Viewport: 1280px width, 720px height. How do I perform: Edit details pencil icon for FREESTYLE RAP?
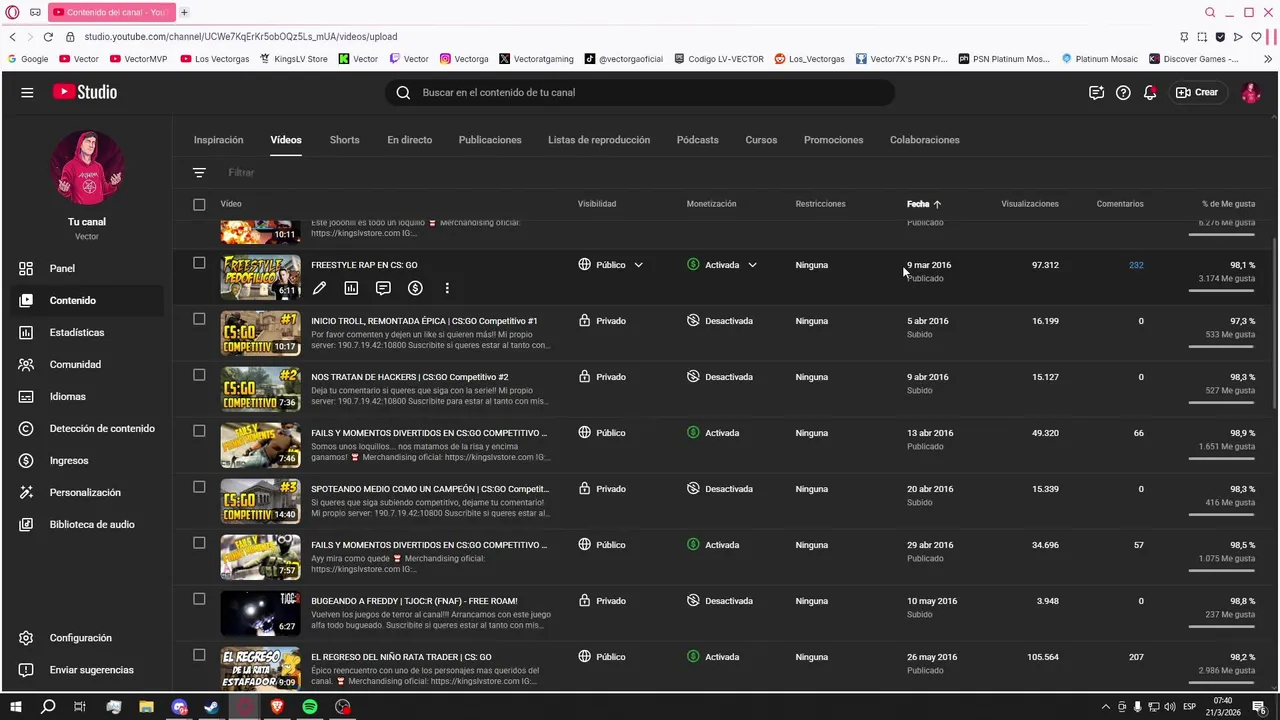[x=319, y=288]
